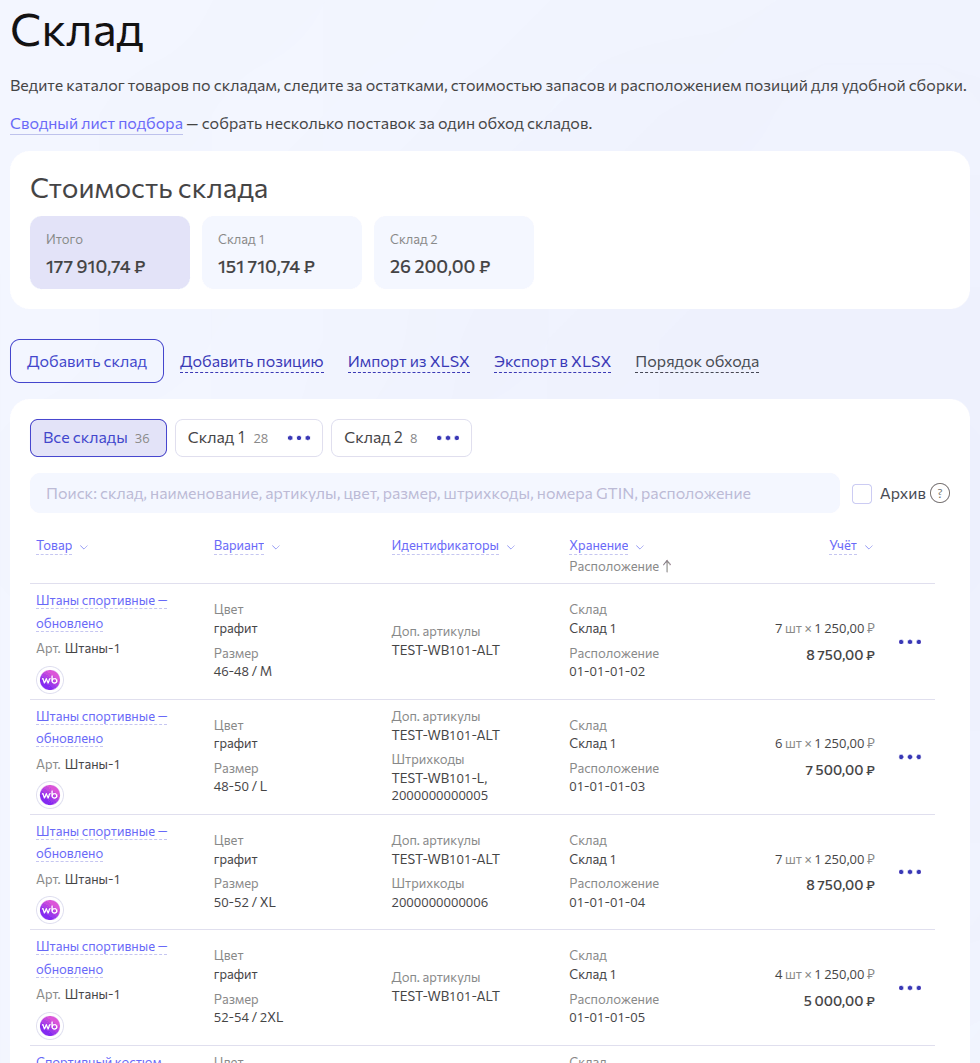Toggle the Архив checkbox

862,494
